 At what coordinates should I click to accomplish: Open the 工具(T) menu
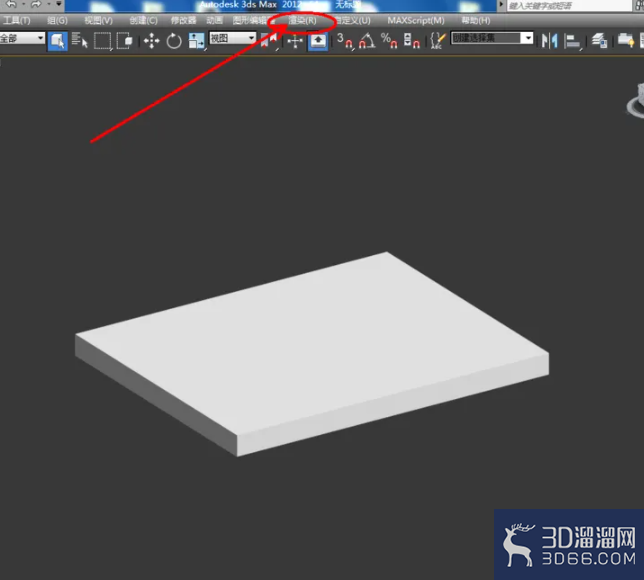17,20
